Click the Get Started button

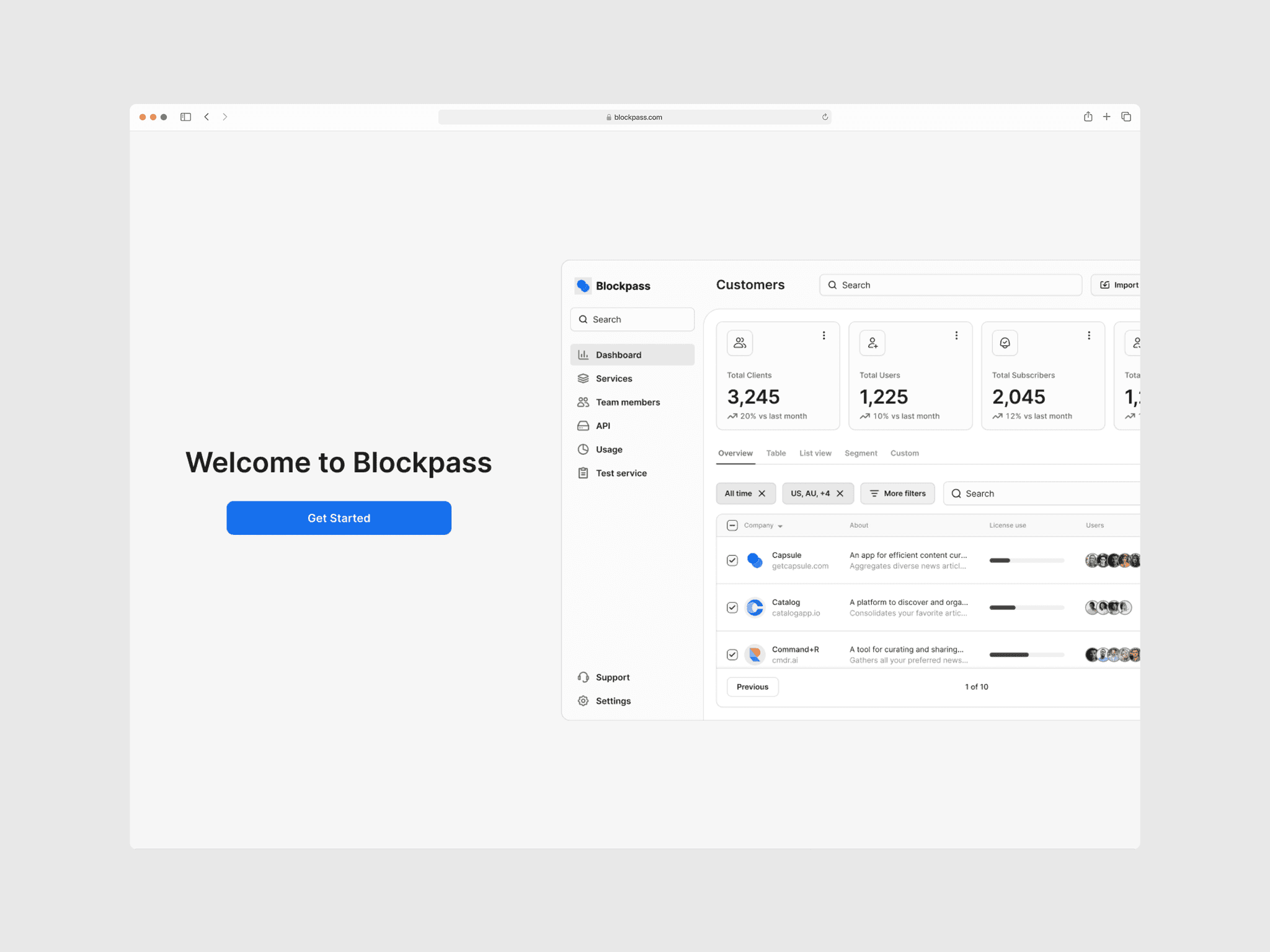pyautogui.click(x=339, y=518)
